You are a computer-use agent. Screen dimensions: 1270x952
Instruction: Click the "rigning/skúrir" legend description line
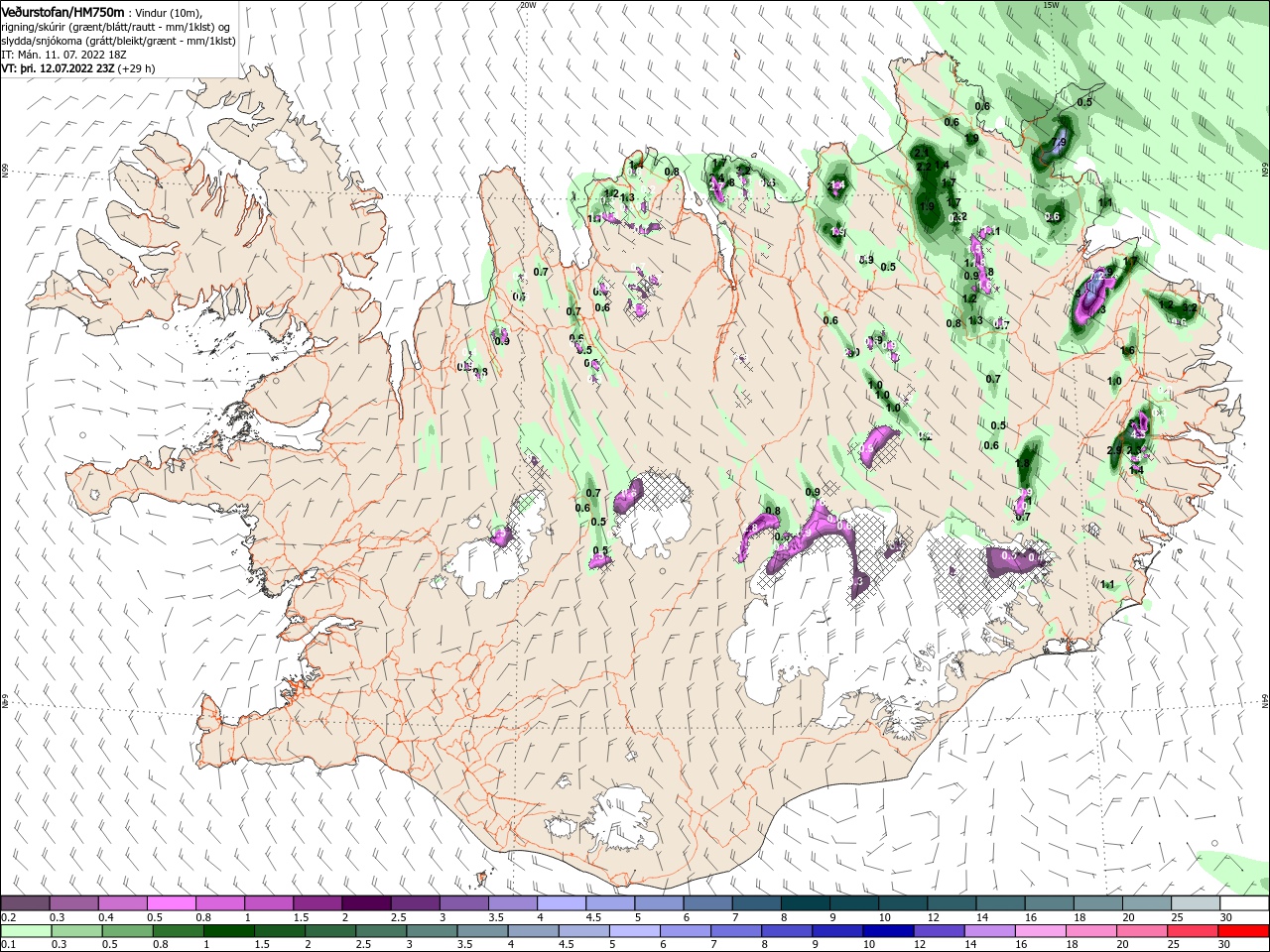[116, 27]
